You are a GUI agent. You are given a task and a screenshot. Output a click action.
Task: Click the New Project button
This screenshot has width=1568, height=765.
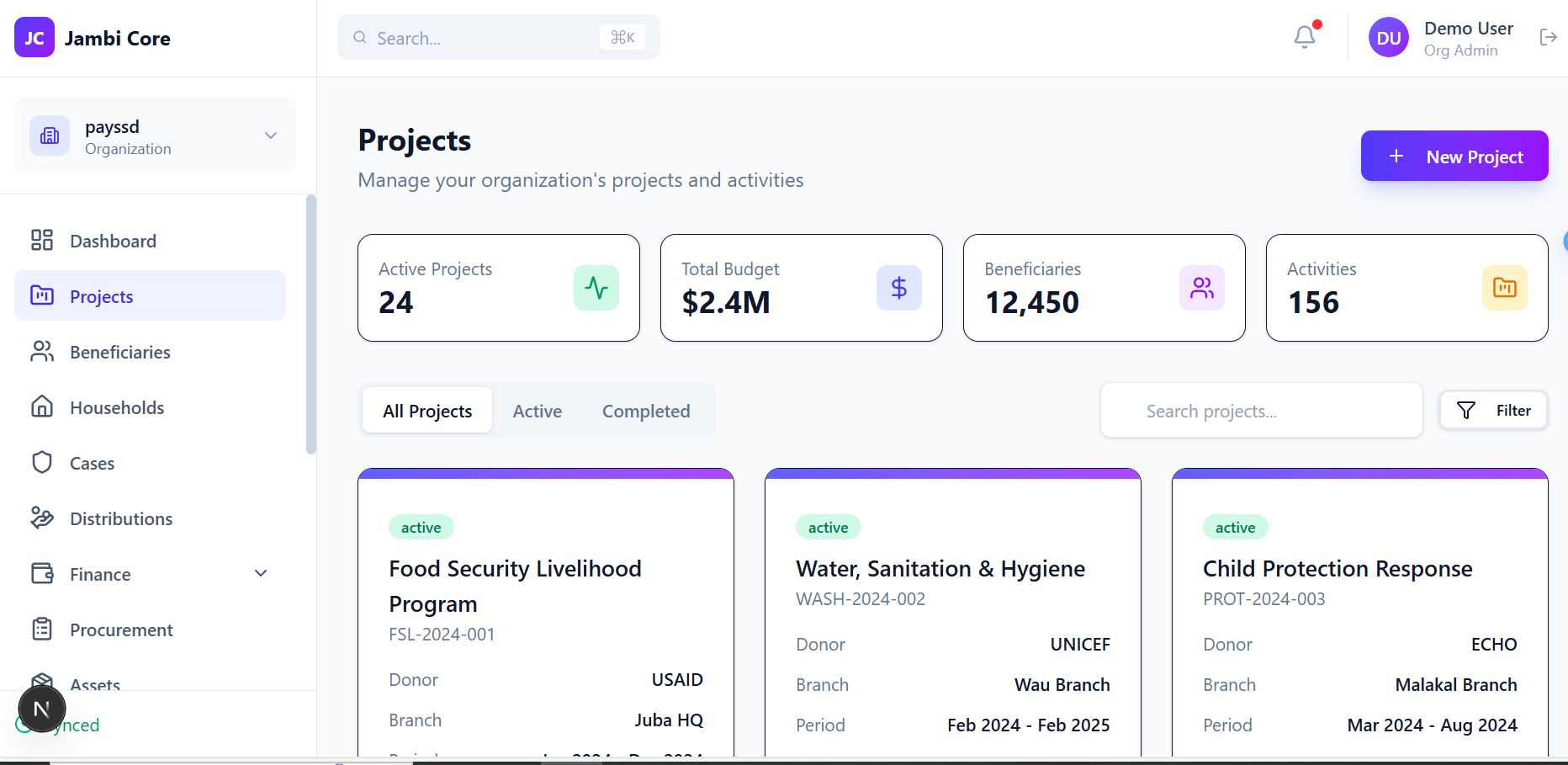1454,157
